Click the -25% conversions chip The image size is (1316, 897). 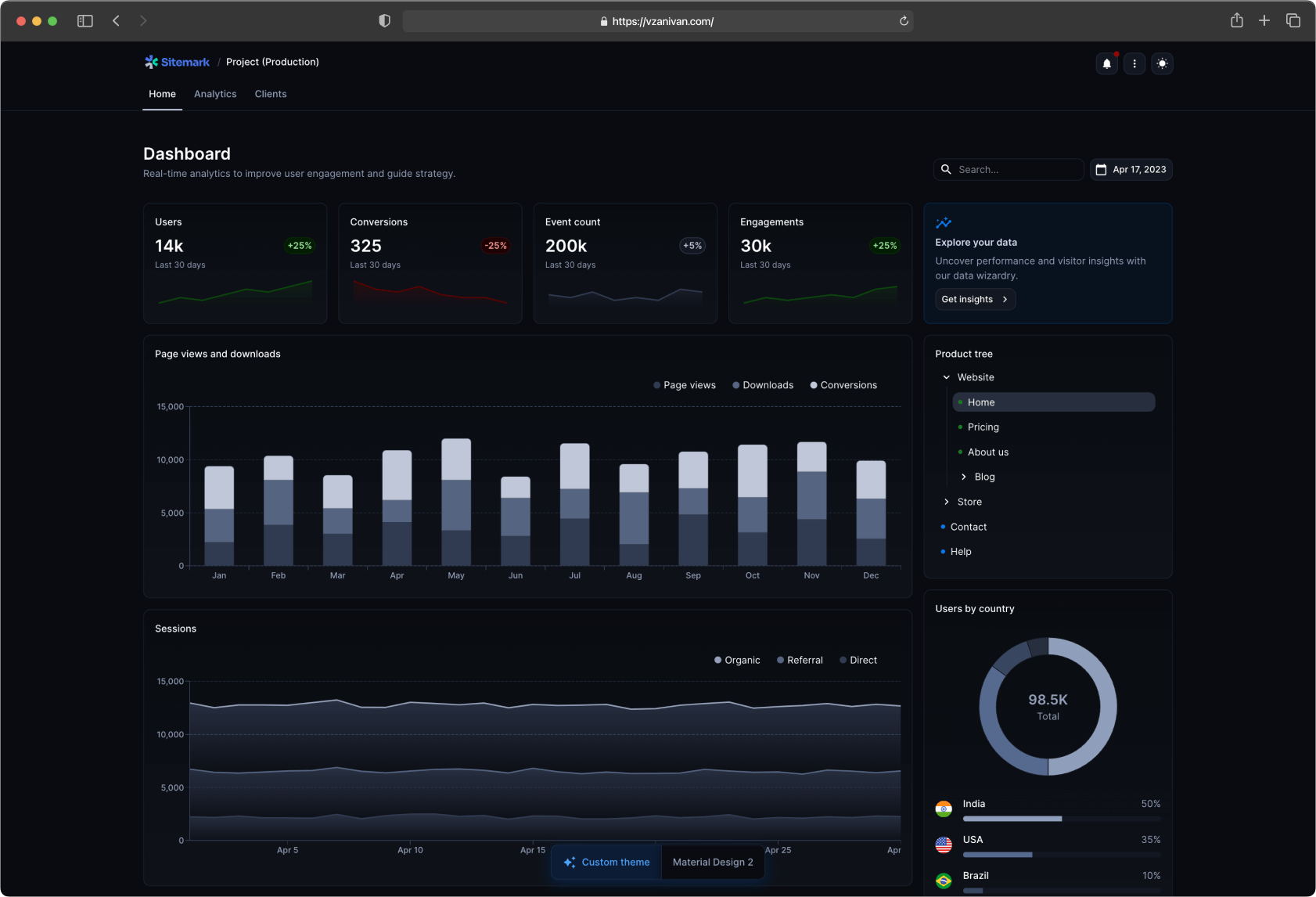coord(495,246)
